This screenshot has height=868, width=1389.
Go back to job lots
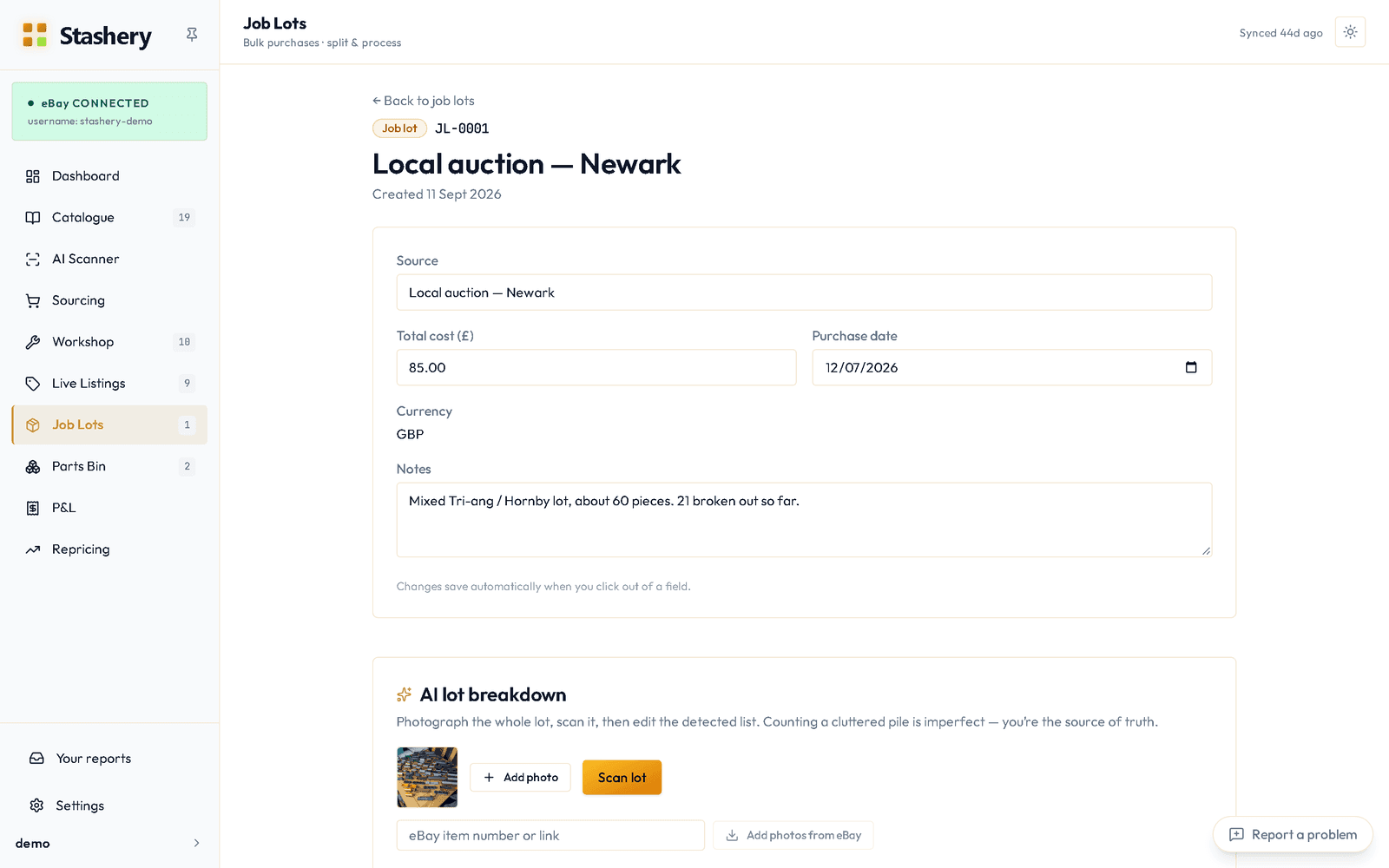coord(424,101)
